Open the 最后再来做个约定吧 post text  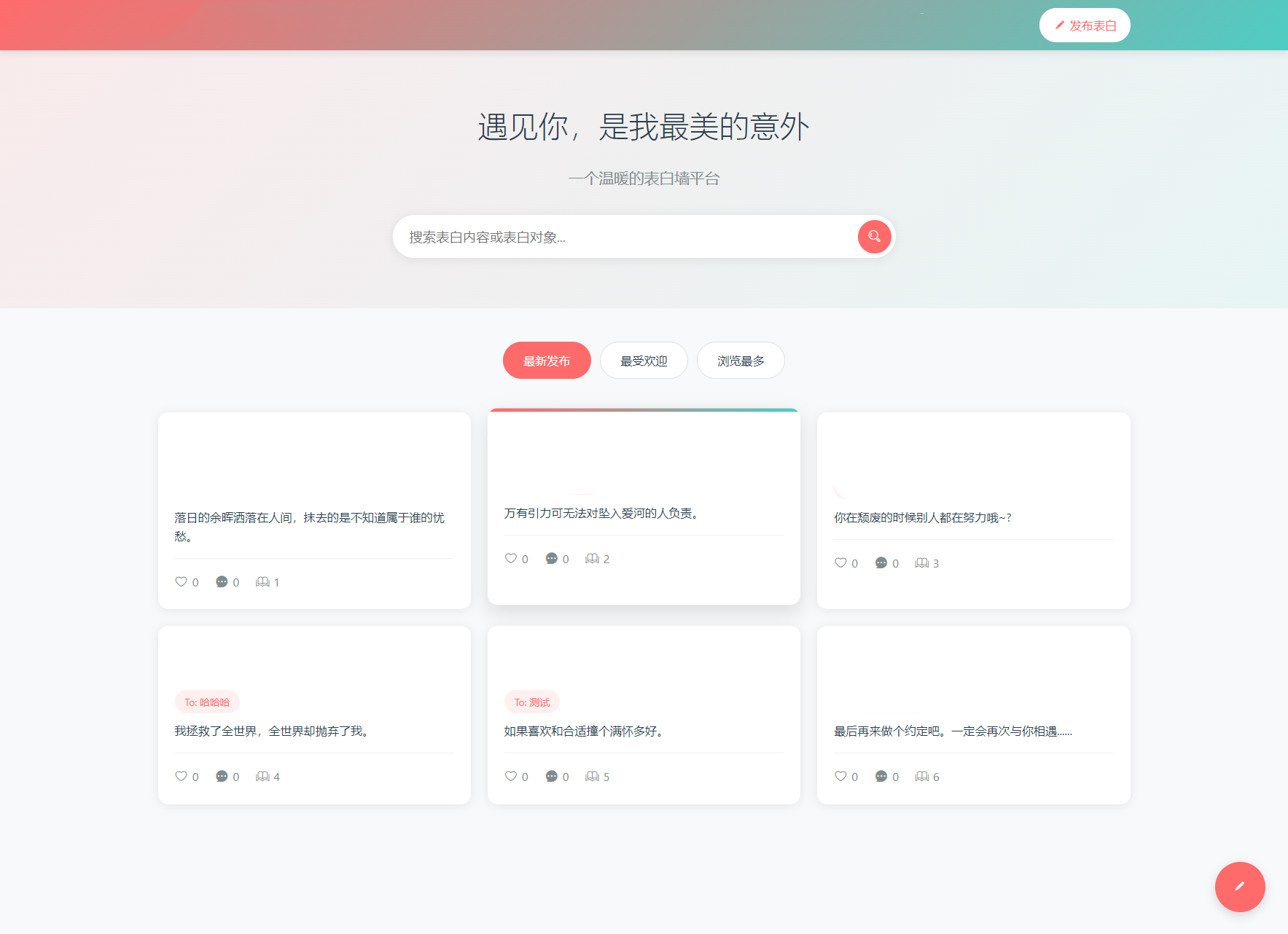[953, 731]
